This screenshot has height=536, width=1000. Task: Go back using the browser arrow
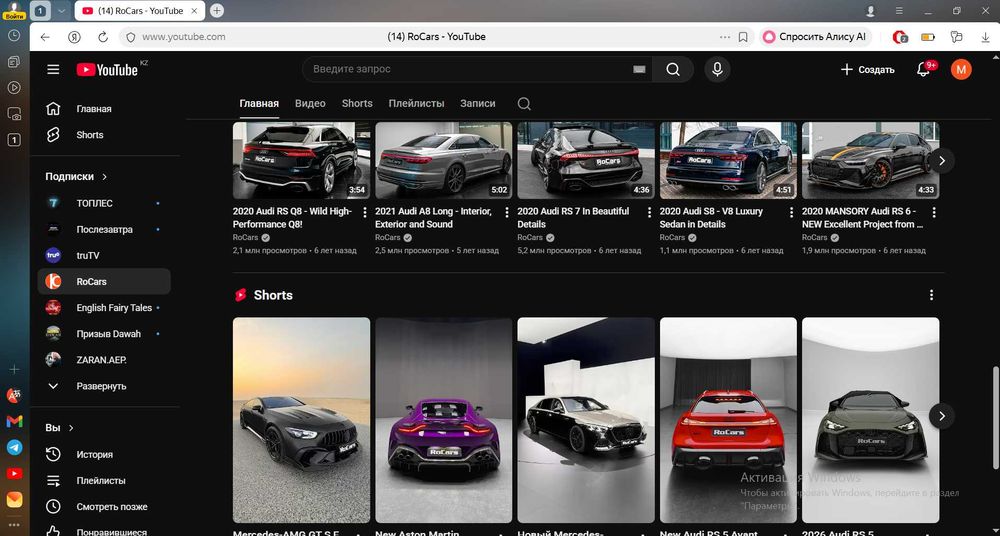(45, 37)
